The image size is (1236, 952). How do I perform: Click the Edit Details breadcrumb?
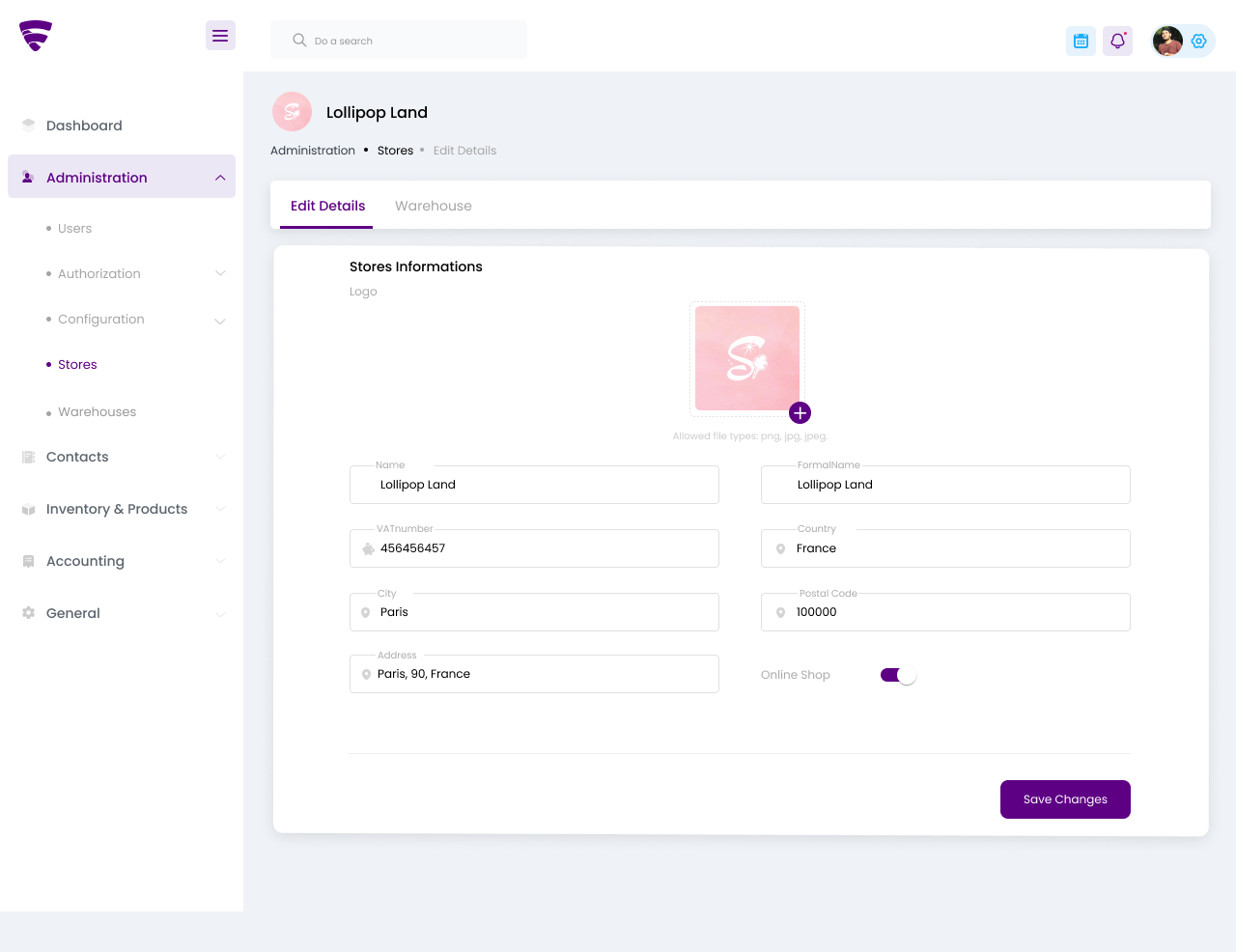pyautogui.click(x=464, y=151)
